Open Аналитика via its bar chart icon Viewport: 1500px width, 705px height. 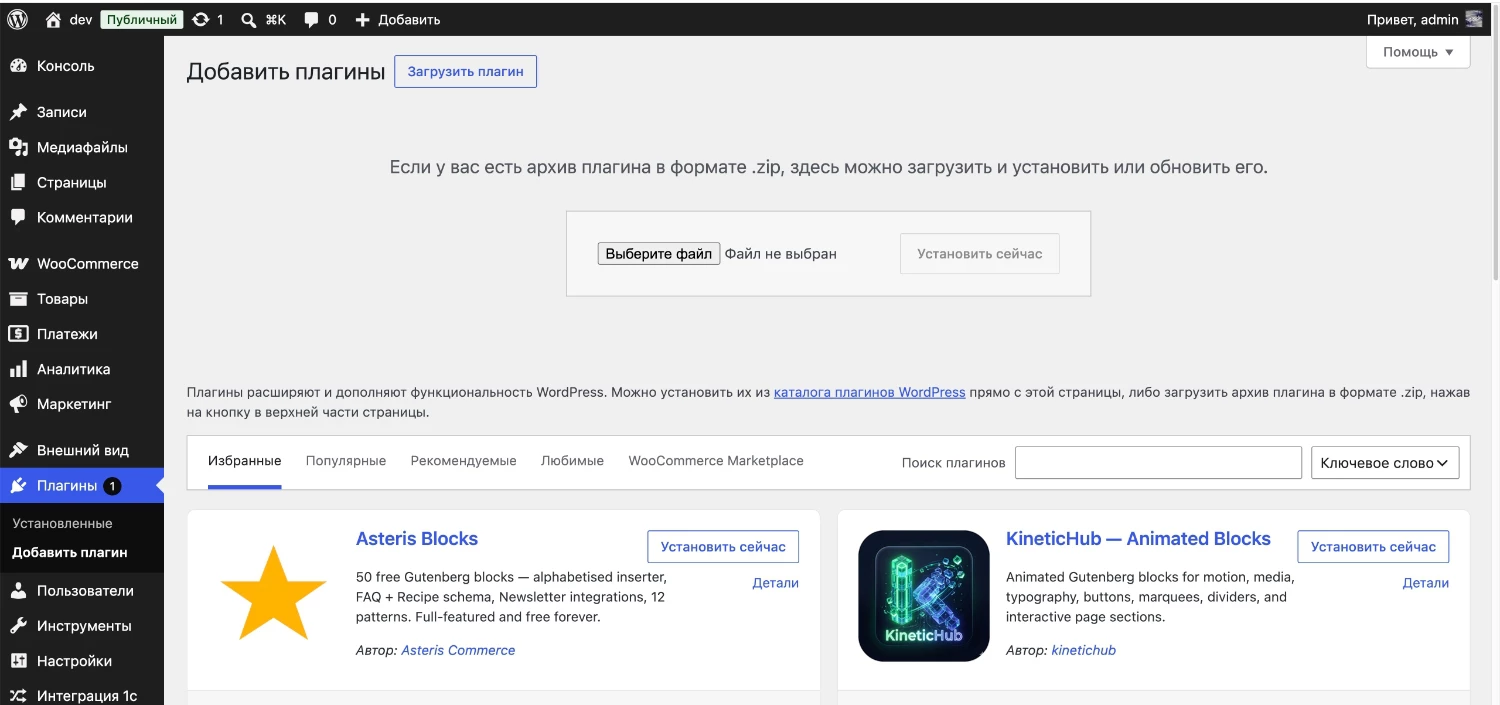click(x=18, y=369)
